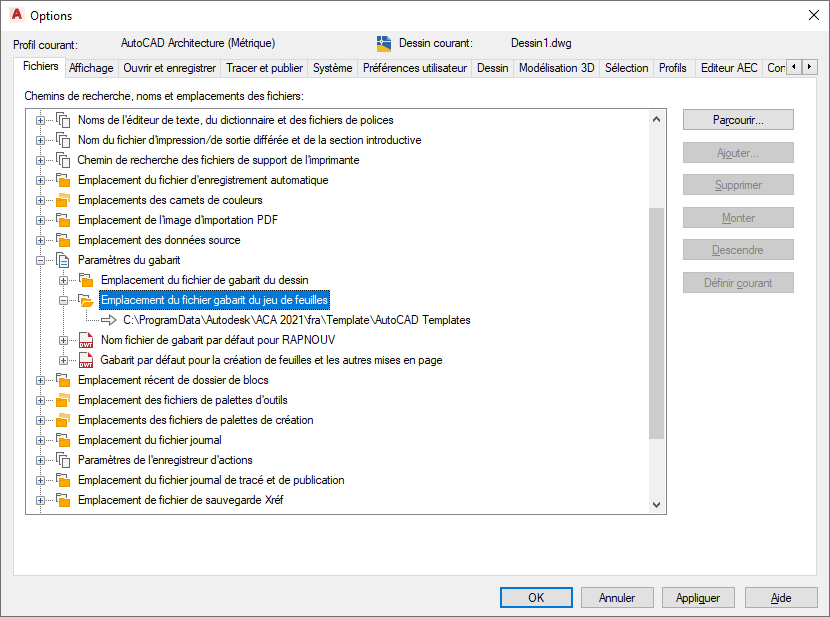Select 'Emplacement des fichiers de palettes d'outils' row
The width and height of the screenshot is (830, 617).
click(x=183, y=401)
